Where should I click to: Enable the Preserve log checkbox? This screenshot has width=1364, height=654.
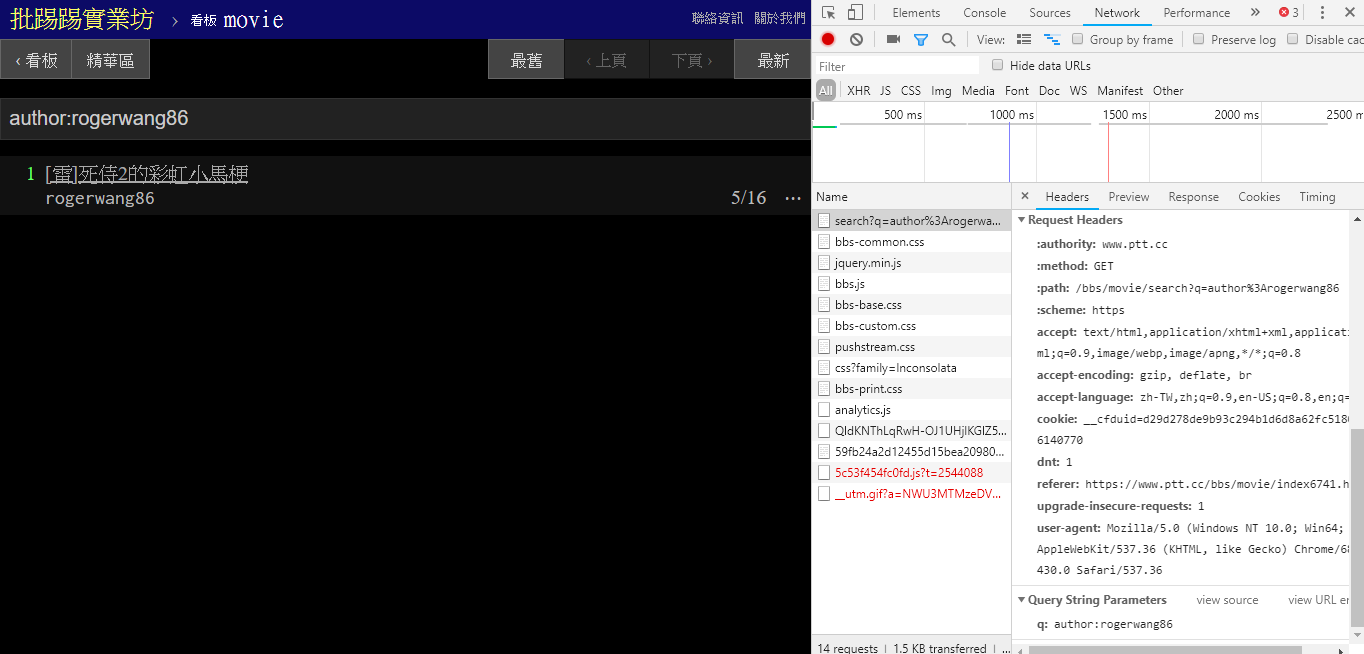[x=1198, y=39]
